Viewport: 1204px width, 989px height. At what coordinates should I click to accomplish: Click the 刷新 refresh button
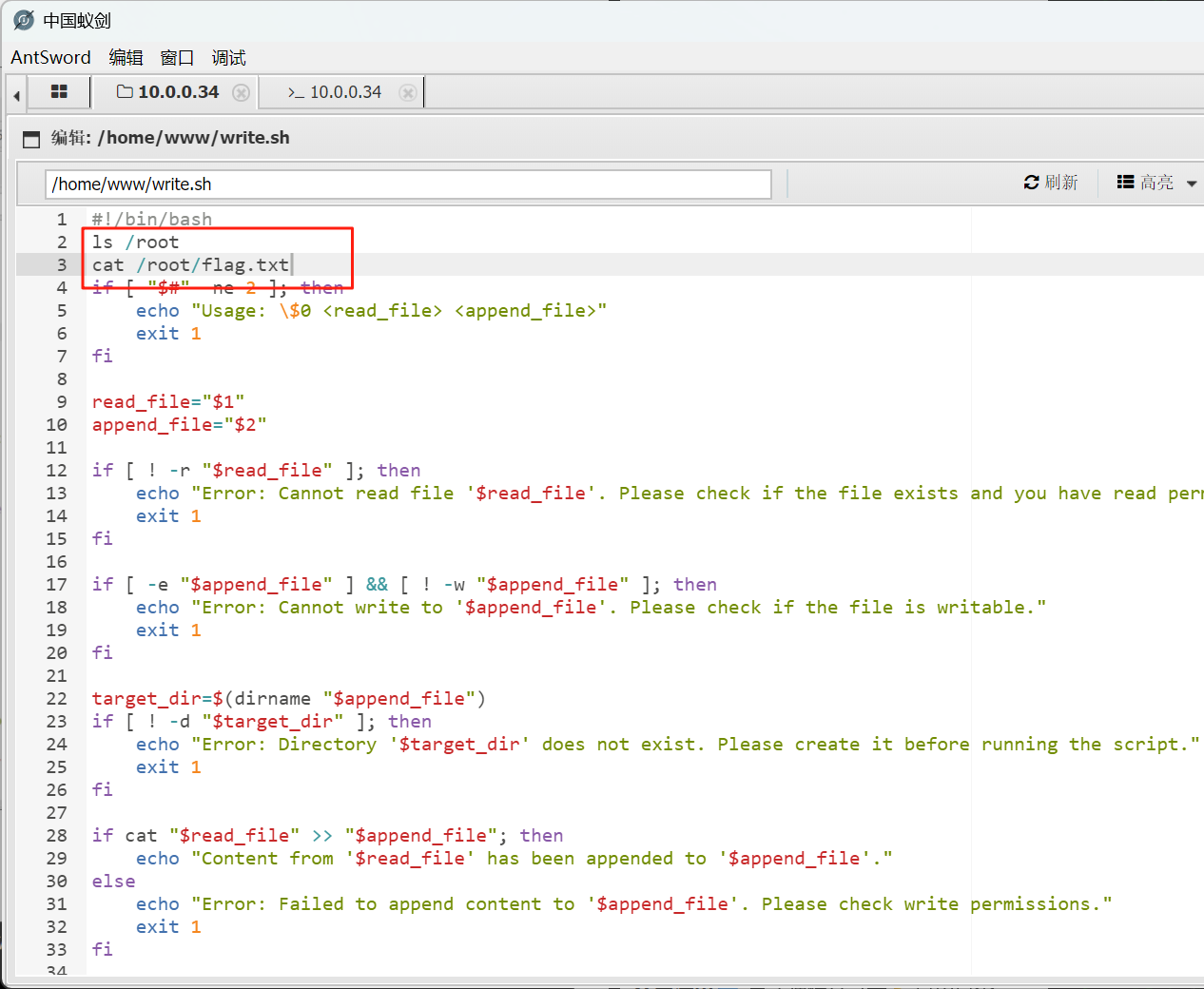click(1051, 182)
